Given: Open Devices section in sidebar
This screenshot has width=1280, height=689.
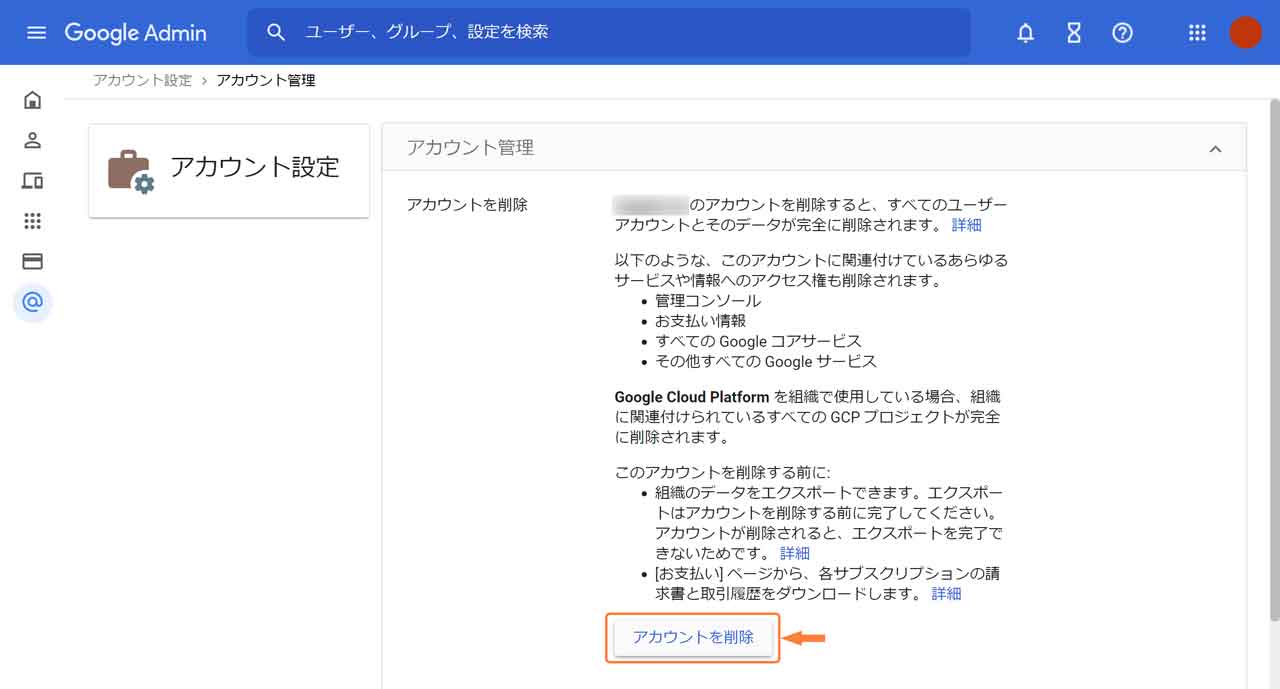Looking at the screenshot, I should [32, 181].
